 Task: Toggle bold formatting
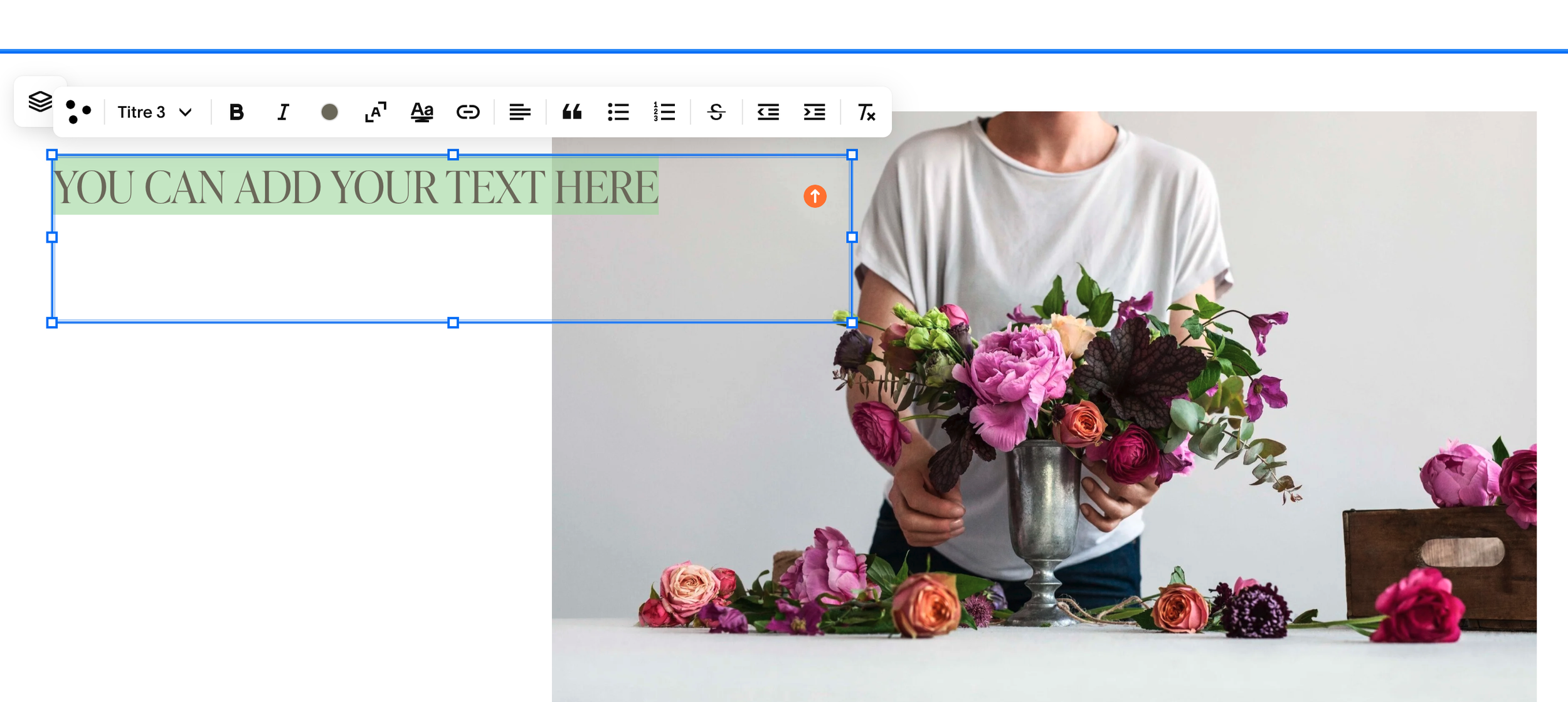[x=236, y=112]
